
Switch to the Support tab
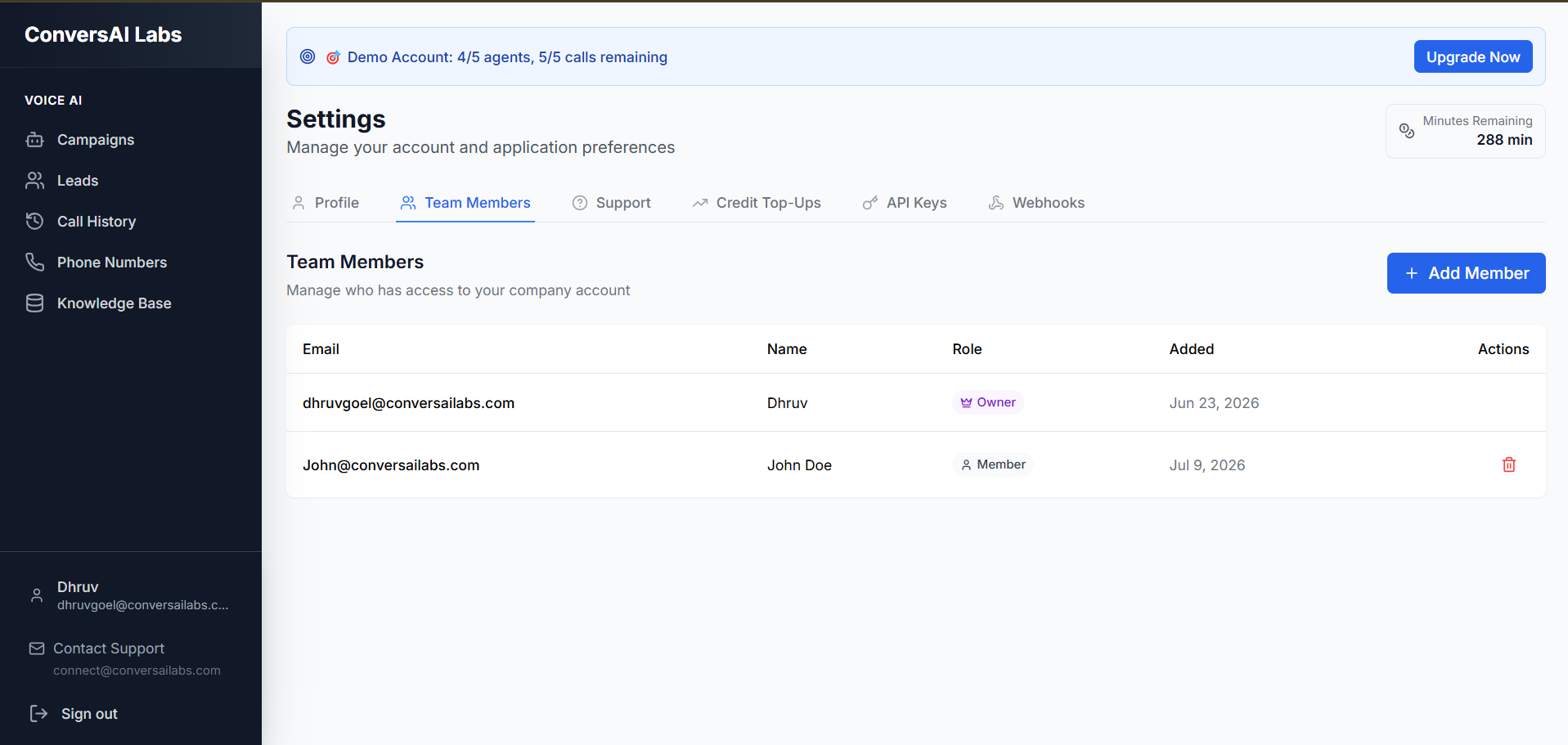click(612, 203)
